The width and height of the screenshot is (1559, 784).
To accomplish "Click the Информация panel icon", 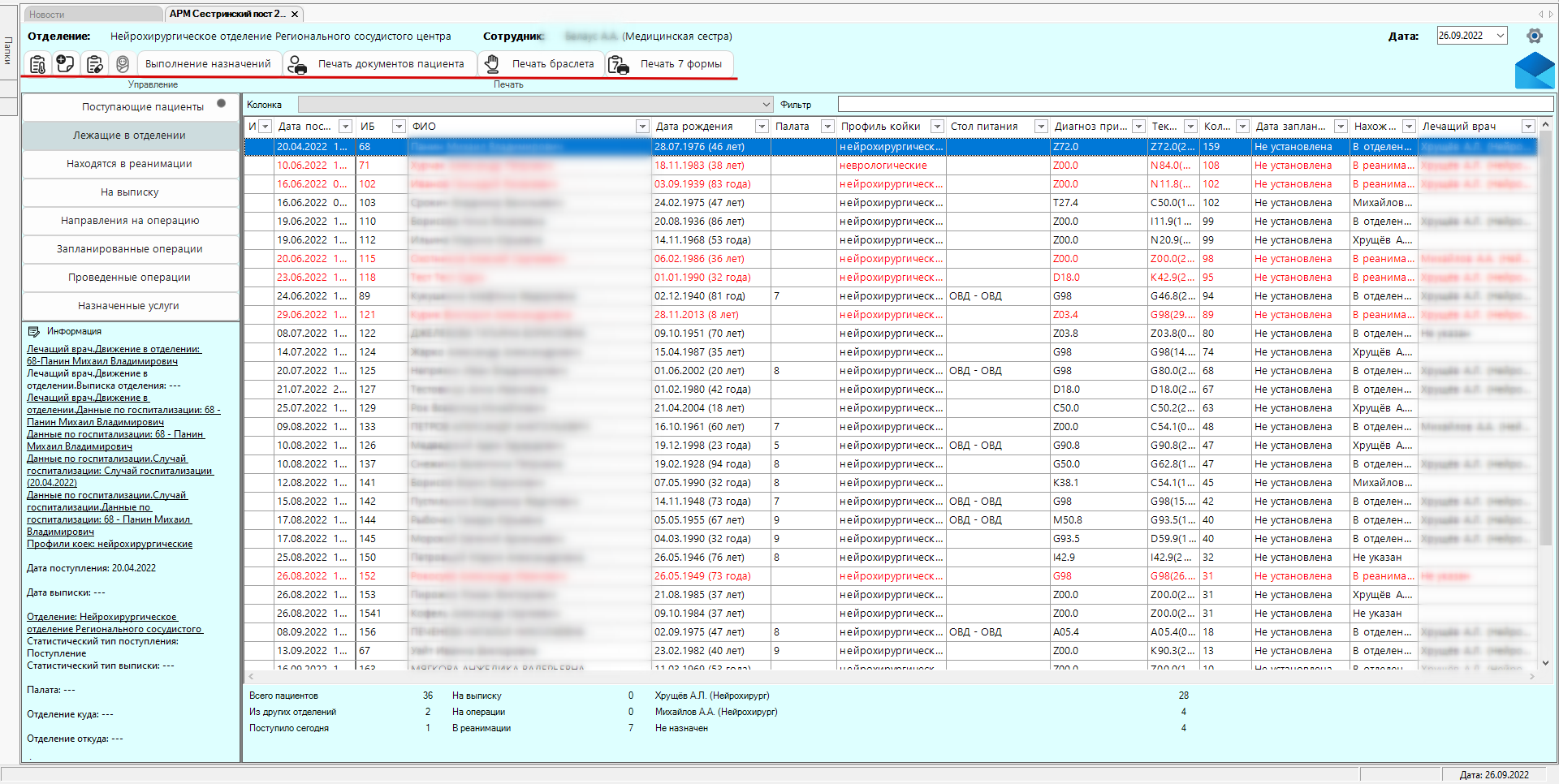I will click(x=34, y=331).
